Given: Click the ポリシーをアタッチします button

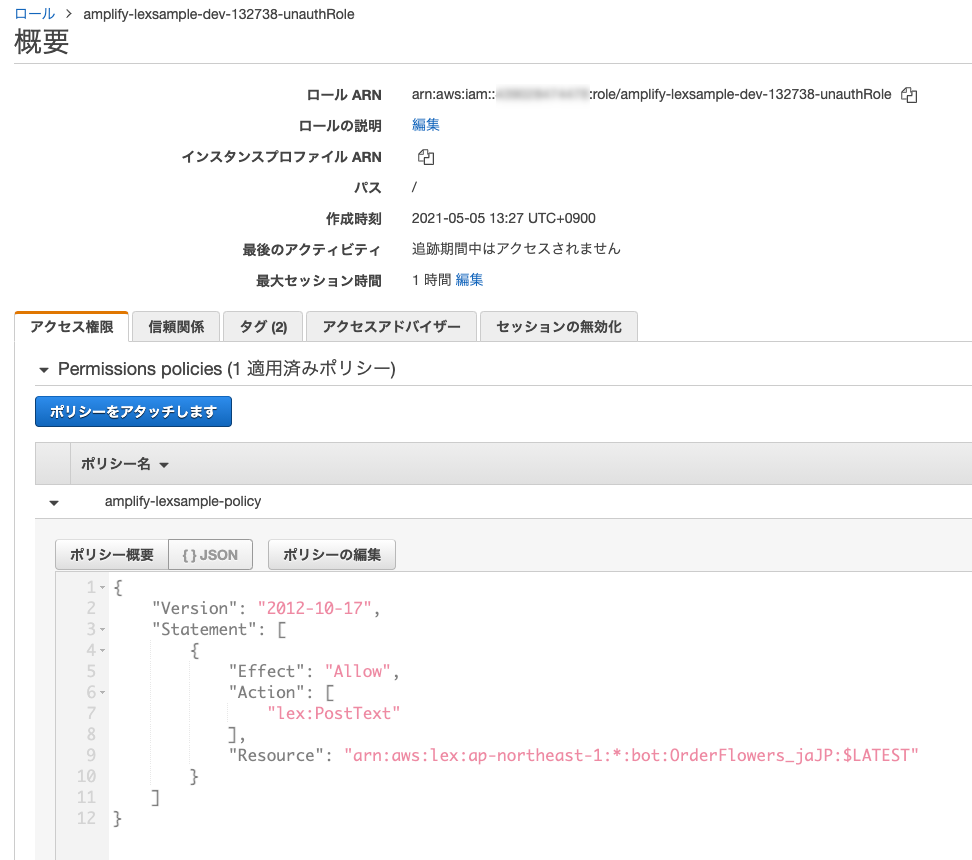Looking at the screenshot, I should 133,411.
